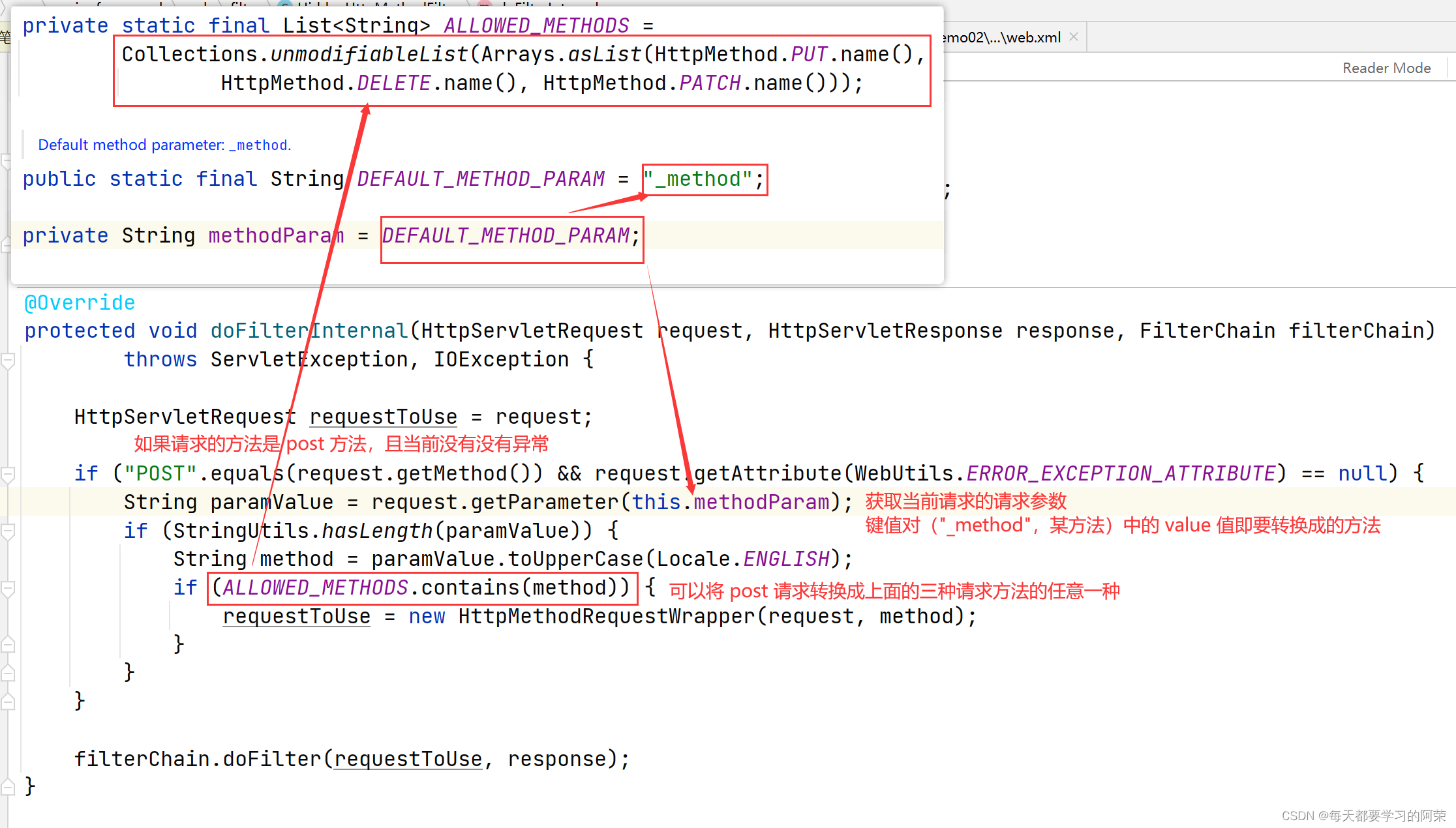
Task: Click the "_method" string literal
Action: (x=698, y=179)
